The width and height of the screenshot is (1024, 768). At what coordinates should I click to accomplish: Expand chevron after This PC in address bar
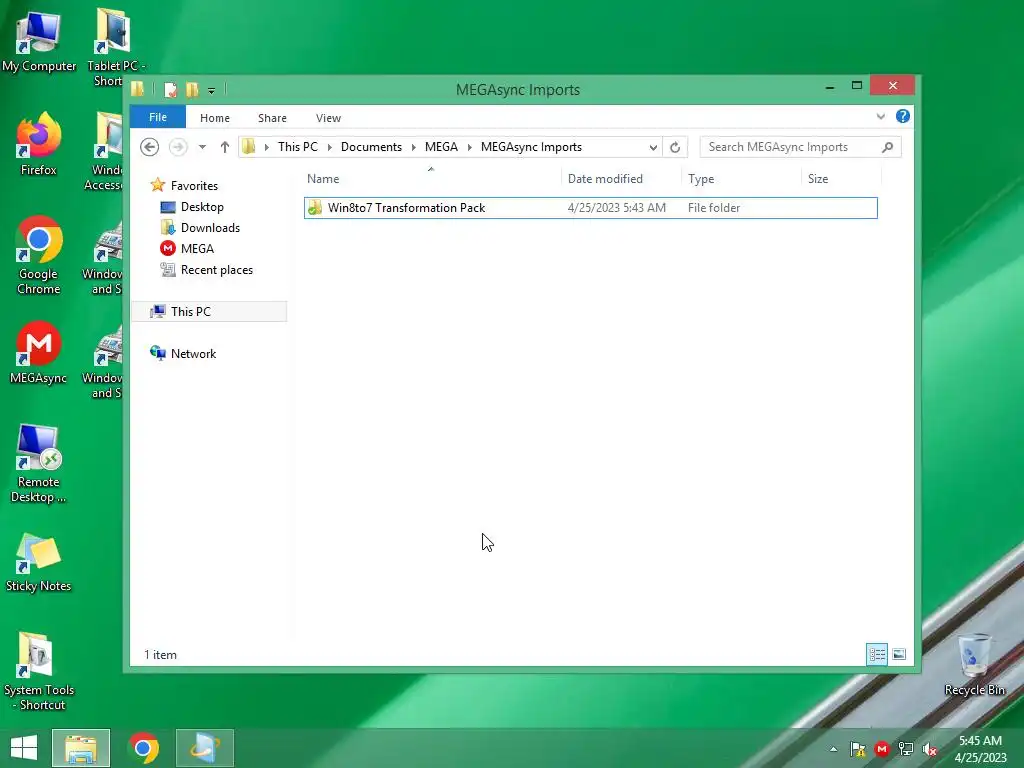pyautogui.click(x=329, y=147)
